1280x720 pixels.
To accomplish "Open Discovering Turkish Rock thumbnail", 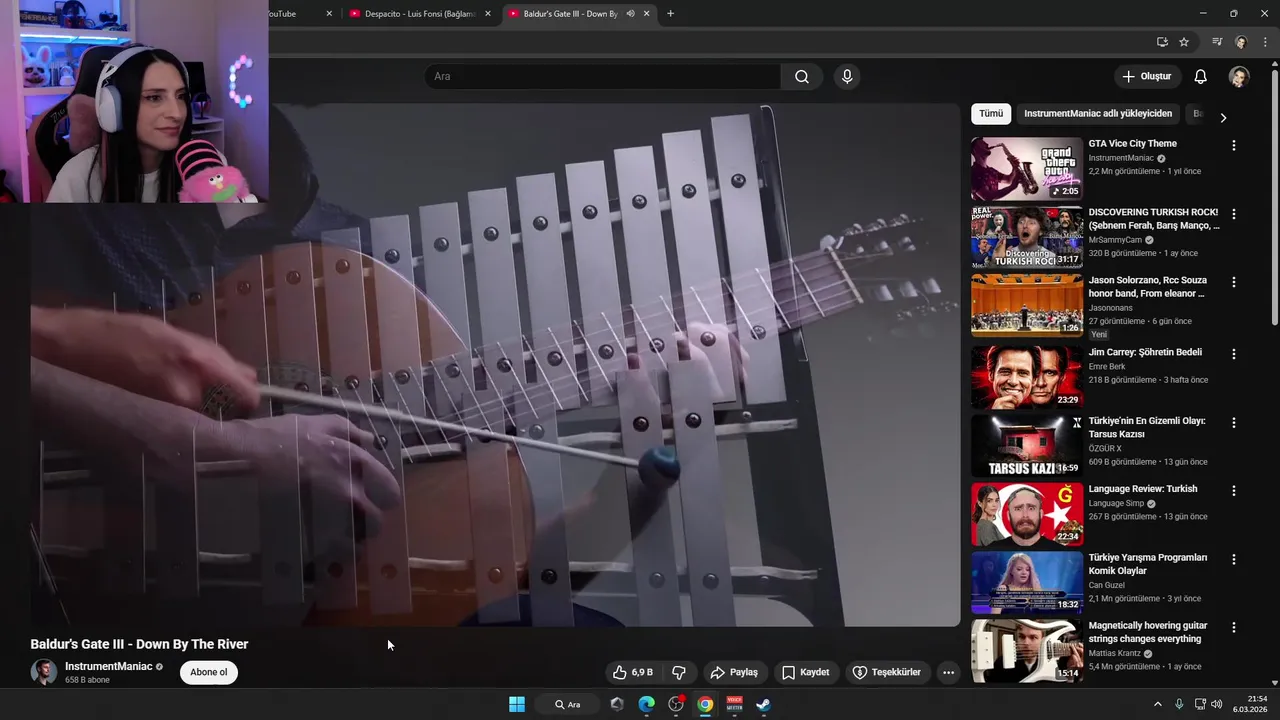I will pyautogui.click(x=1026, y=237).
